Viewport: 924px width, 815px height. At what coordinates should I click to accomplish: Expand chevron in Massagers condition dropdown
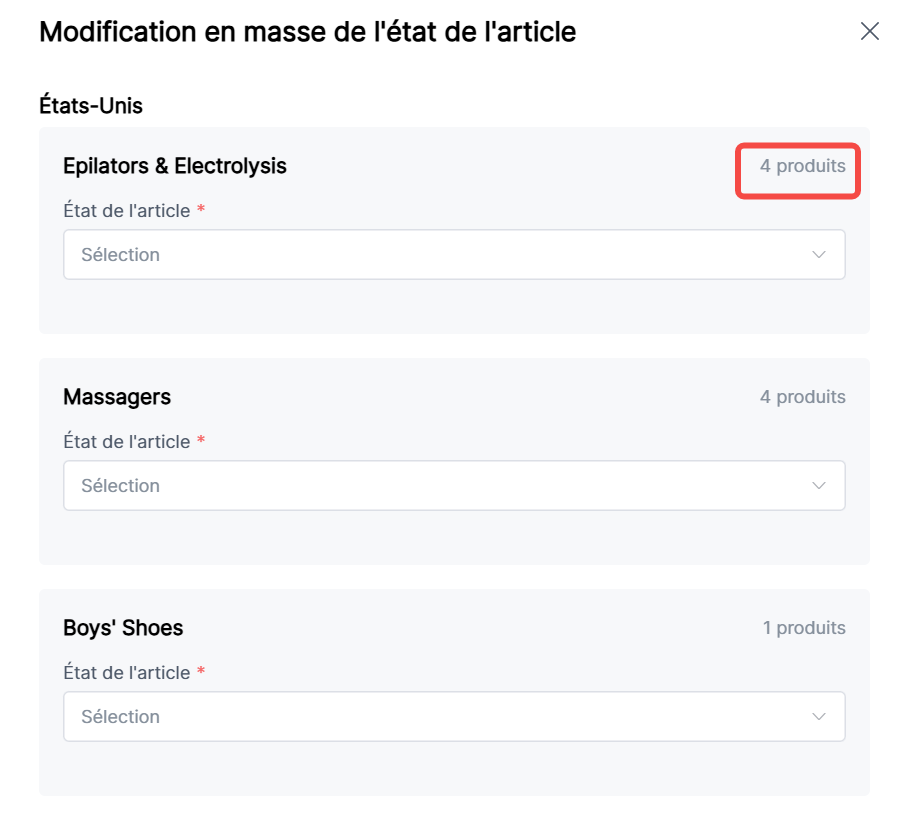click(819, 486)
